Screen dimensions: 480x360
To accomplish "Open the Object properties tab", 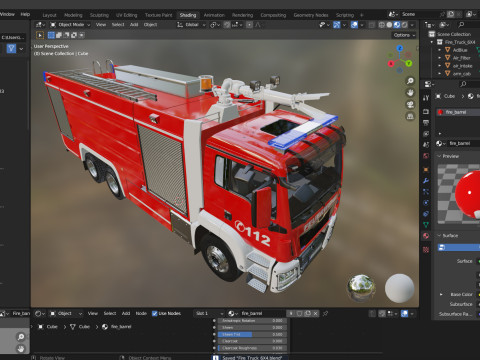I will click(426, 169).
